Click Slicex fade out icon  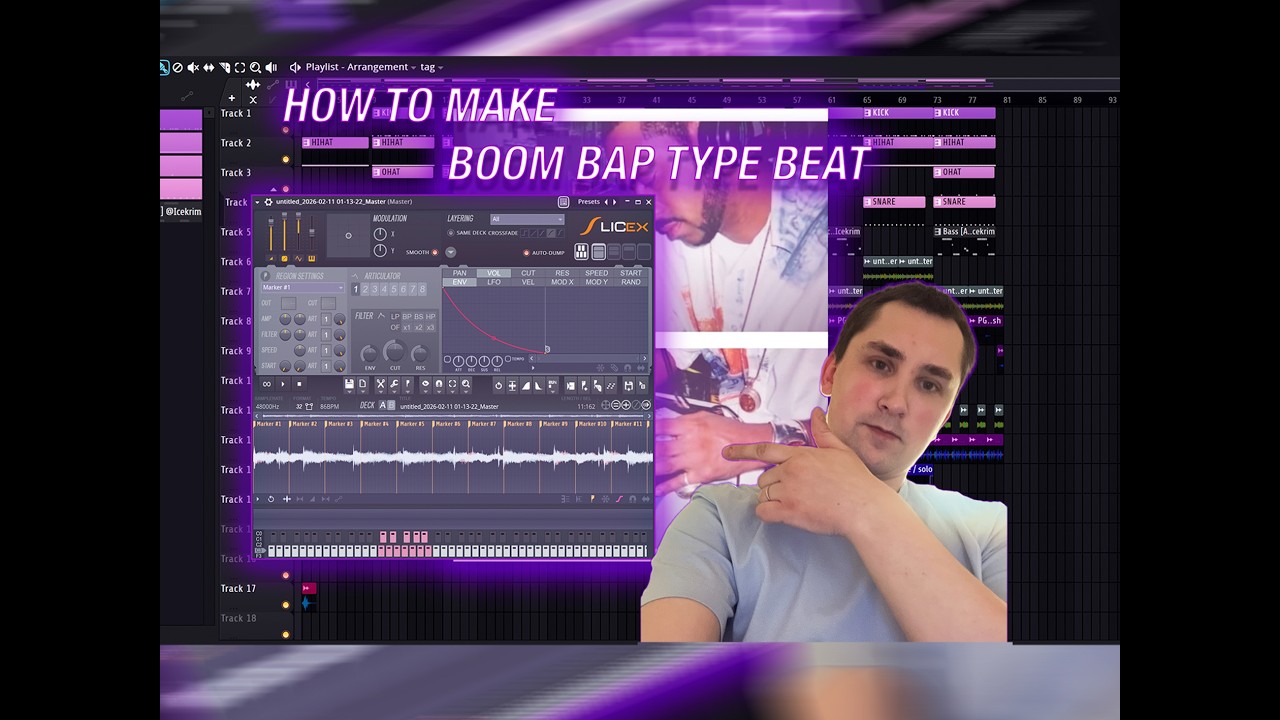[539, 386]
